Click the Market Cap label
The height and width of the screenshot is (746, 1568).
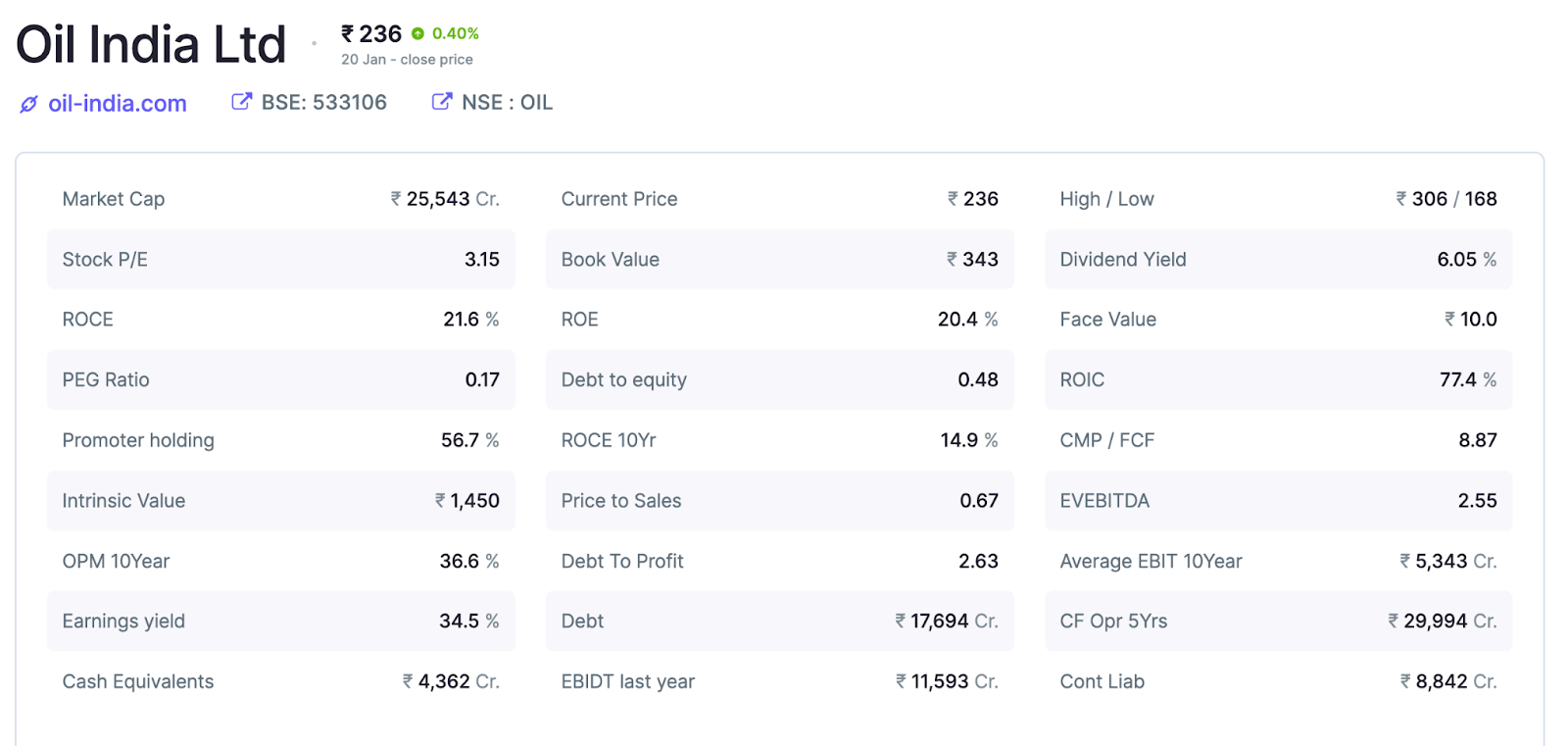click(x=114, y=199)
